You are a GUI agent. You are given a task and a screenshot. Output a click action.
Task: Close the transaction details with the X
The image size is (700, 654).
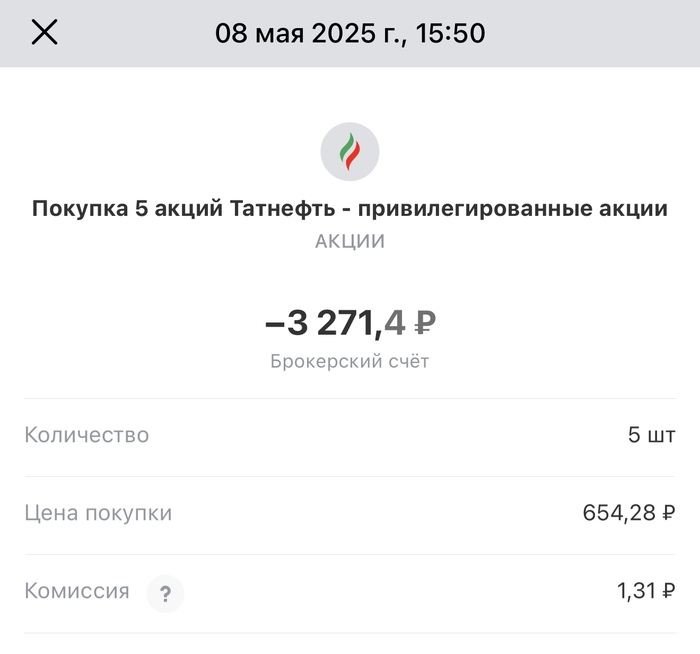(45, 33)
